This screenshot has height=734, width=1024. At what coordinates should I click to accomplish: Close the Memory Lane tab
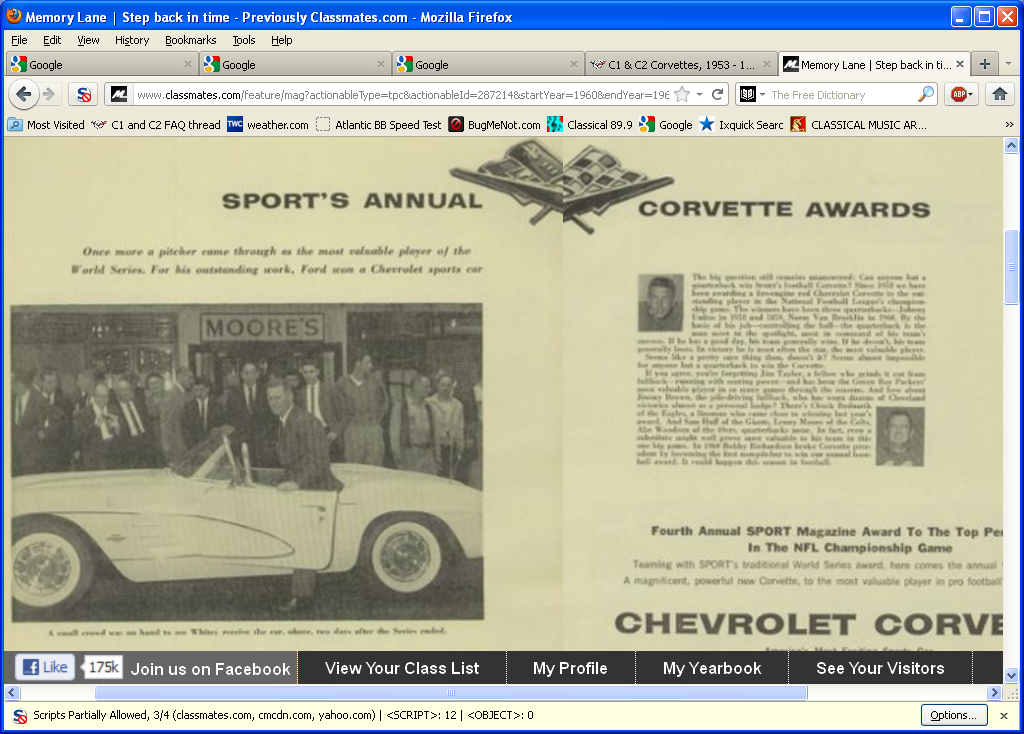[x=959, y=64]
